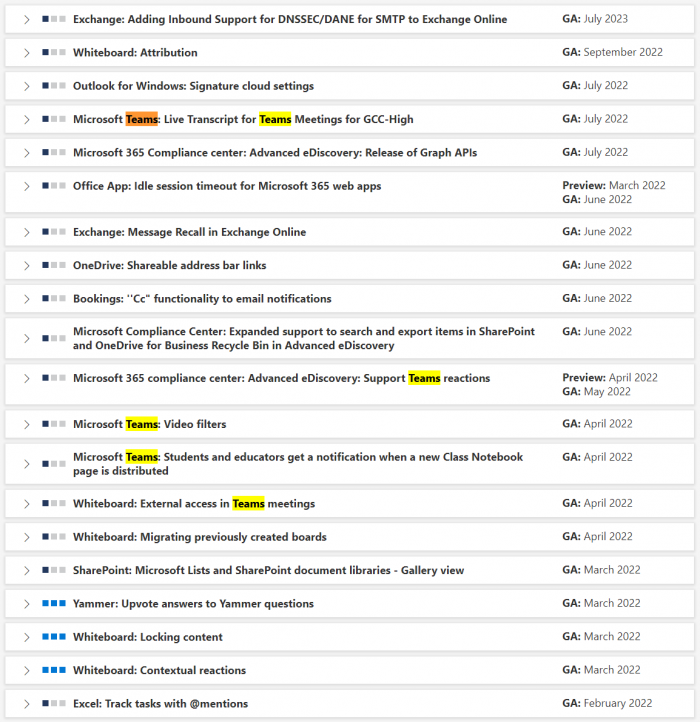The image size is (700, 722).
Task: Click status indicator for Exchange DNSSEC/DANE row
Action: [x=54, y=19]
